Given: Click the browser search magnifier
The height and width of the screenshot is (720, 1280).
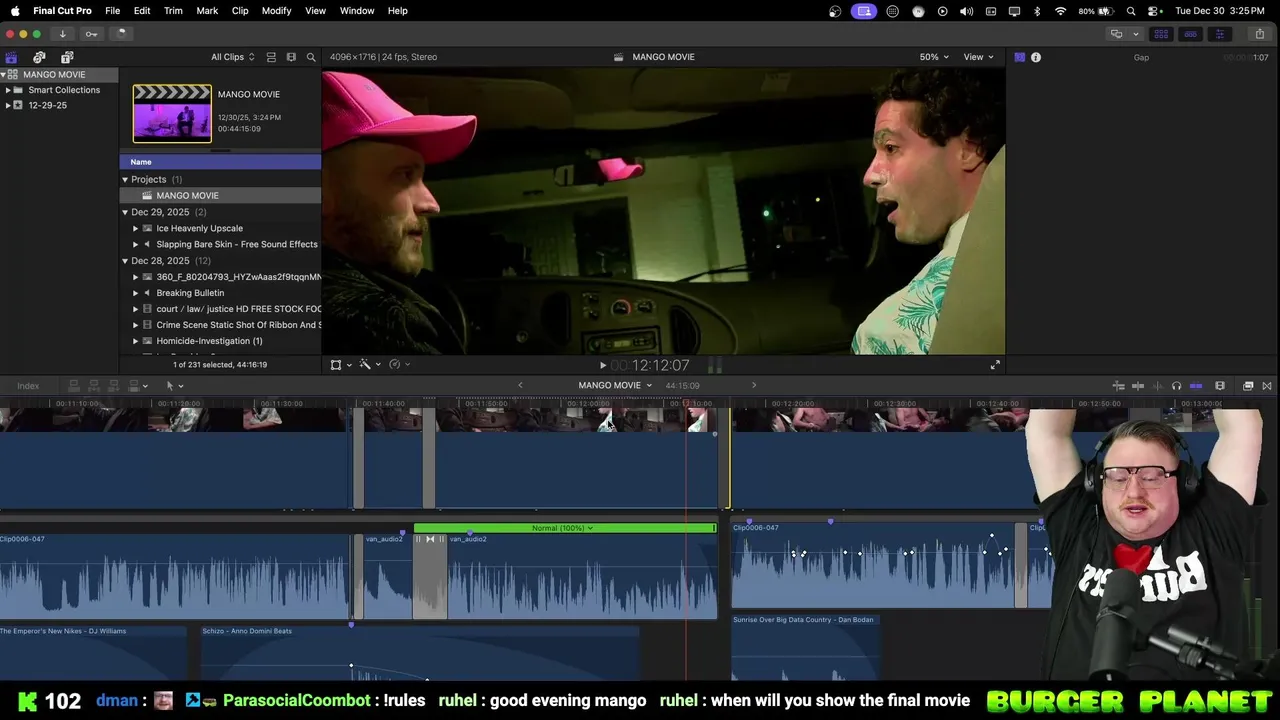Looking at the screenshot, I should (x=311, y=57).
